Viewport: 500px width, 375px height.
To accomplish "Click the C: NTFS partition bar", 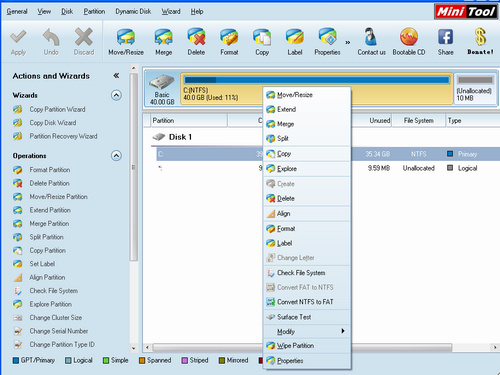I will [x=317, y=88].
